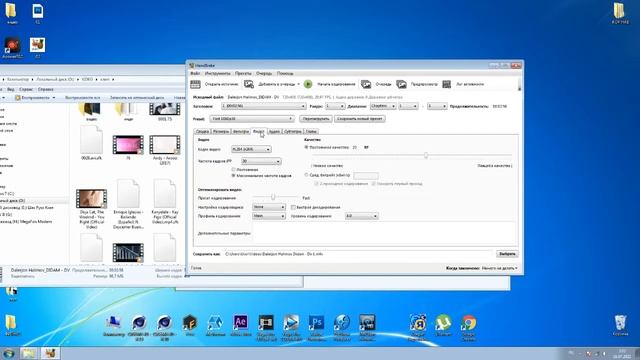Open the uTorrent desktop shortcut
The image size is (640, 360).
coord(443,322)
